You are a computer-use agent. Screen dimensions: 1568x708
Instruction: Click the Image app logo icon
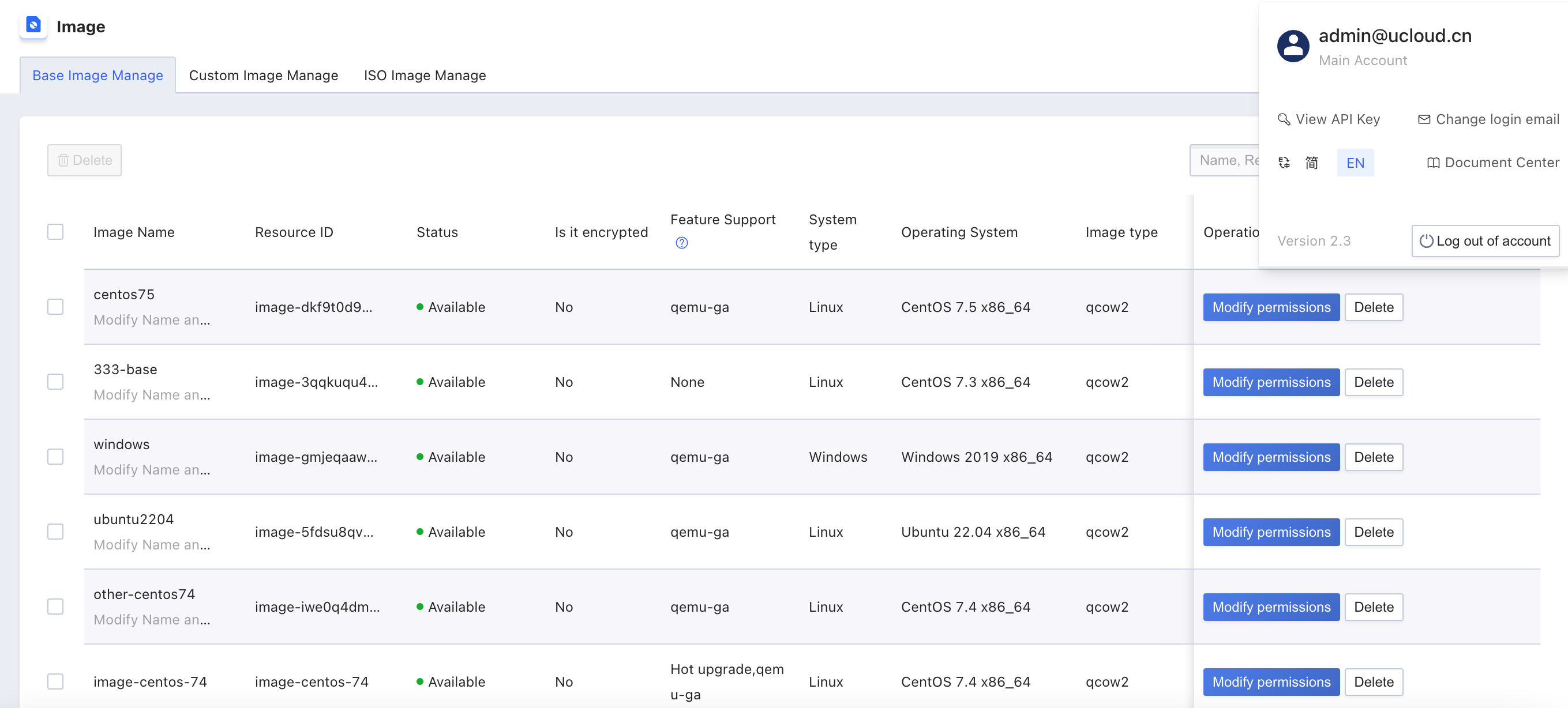point(33,25)
